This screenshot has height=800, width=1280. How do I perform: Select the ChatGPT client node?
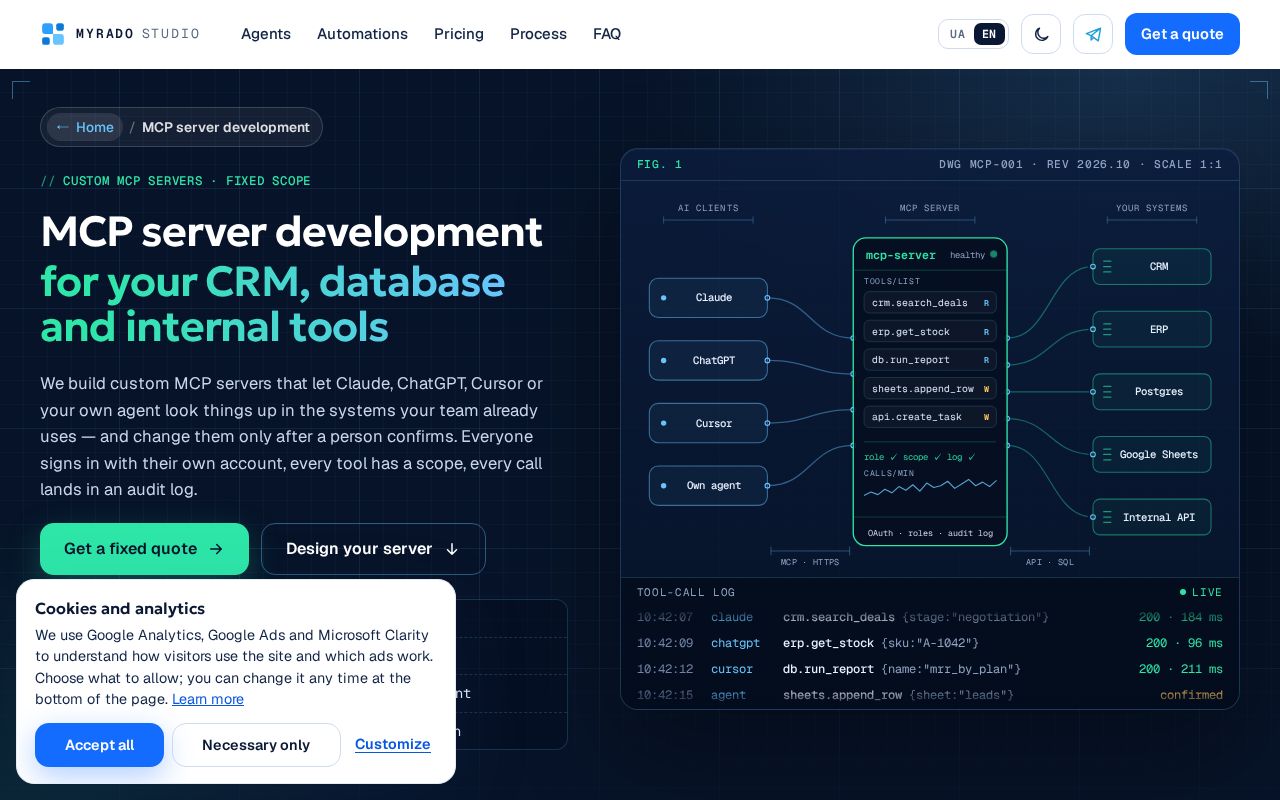(708, 360)
